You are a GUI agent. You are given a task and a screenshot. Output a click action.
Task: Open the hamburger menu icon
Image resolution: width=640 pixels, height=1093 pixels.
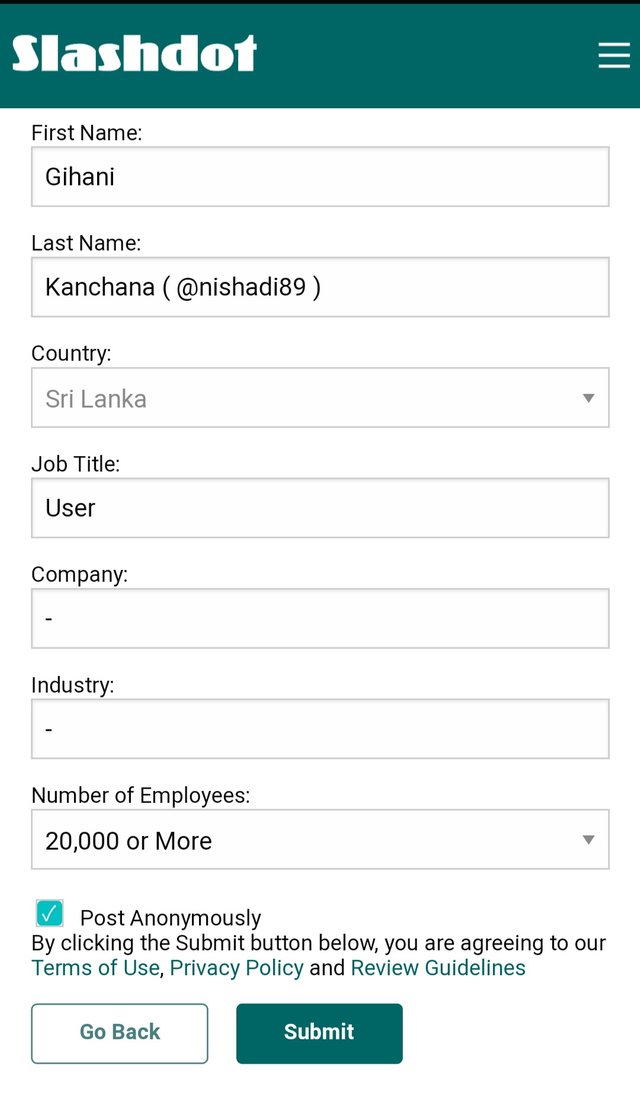[614, 54]
